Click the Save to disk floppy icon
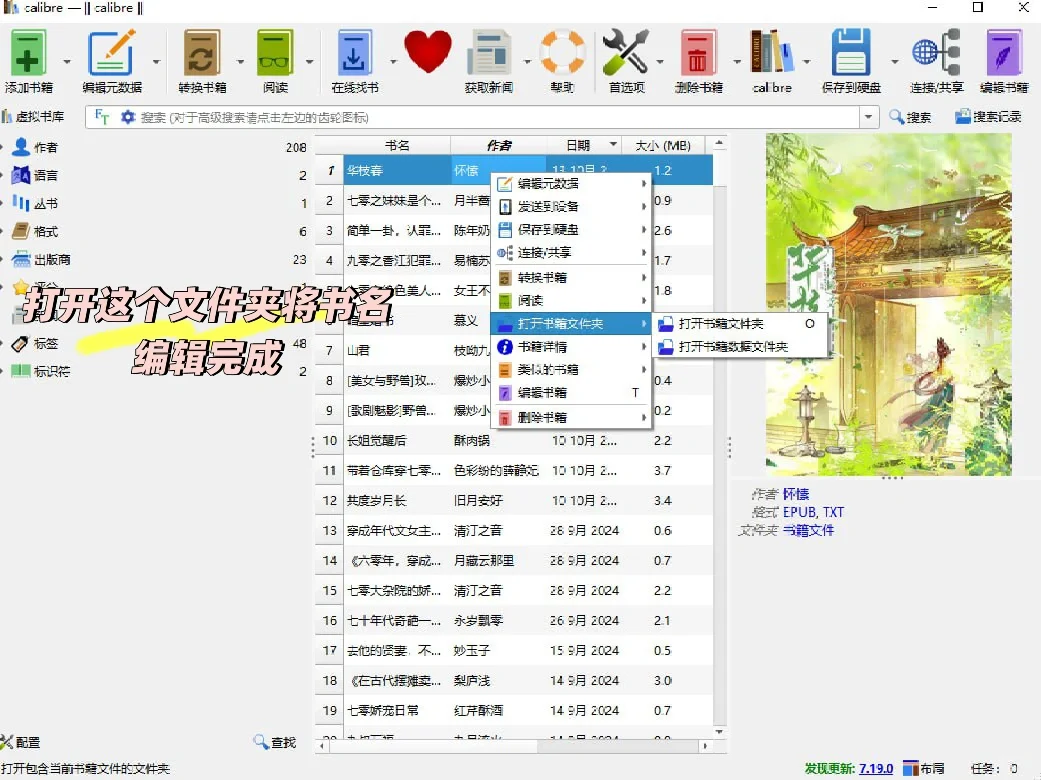This screenshot has height=780, width=1041. [850, 53]
